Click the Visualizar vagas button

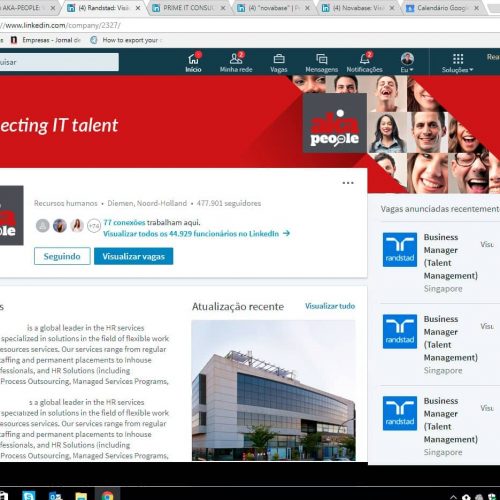(133, 256)
